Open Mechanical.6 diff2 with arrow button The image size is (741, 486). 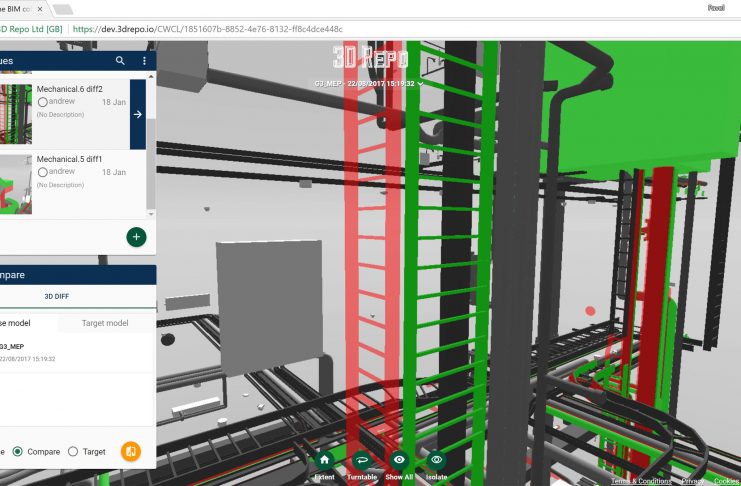click(137, 114)
